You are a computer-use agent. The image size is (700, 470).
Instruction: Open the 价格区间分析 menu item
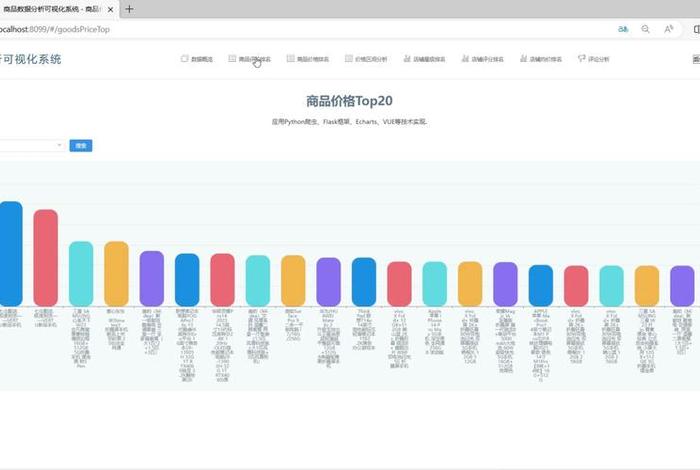(x=366, y=59)
